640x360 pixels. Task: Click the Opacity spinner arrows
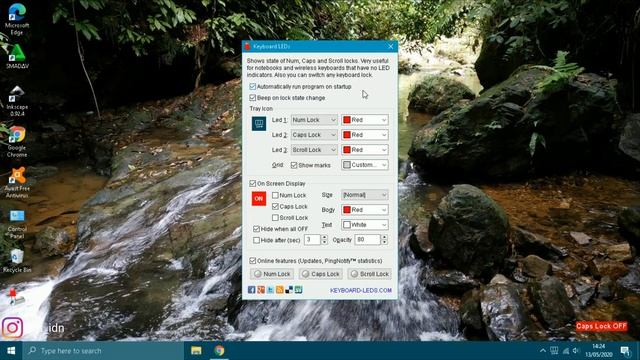384,240
